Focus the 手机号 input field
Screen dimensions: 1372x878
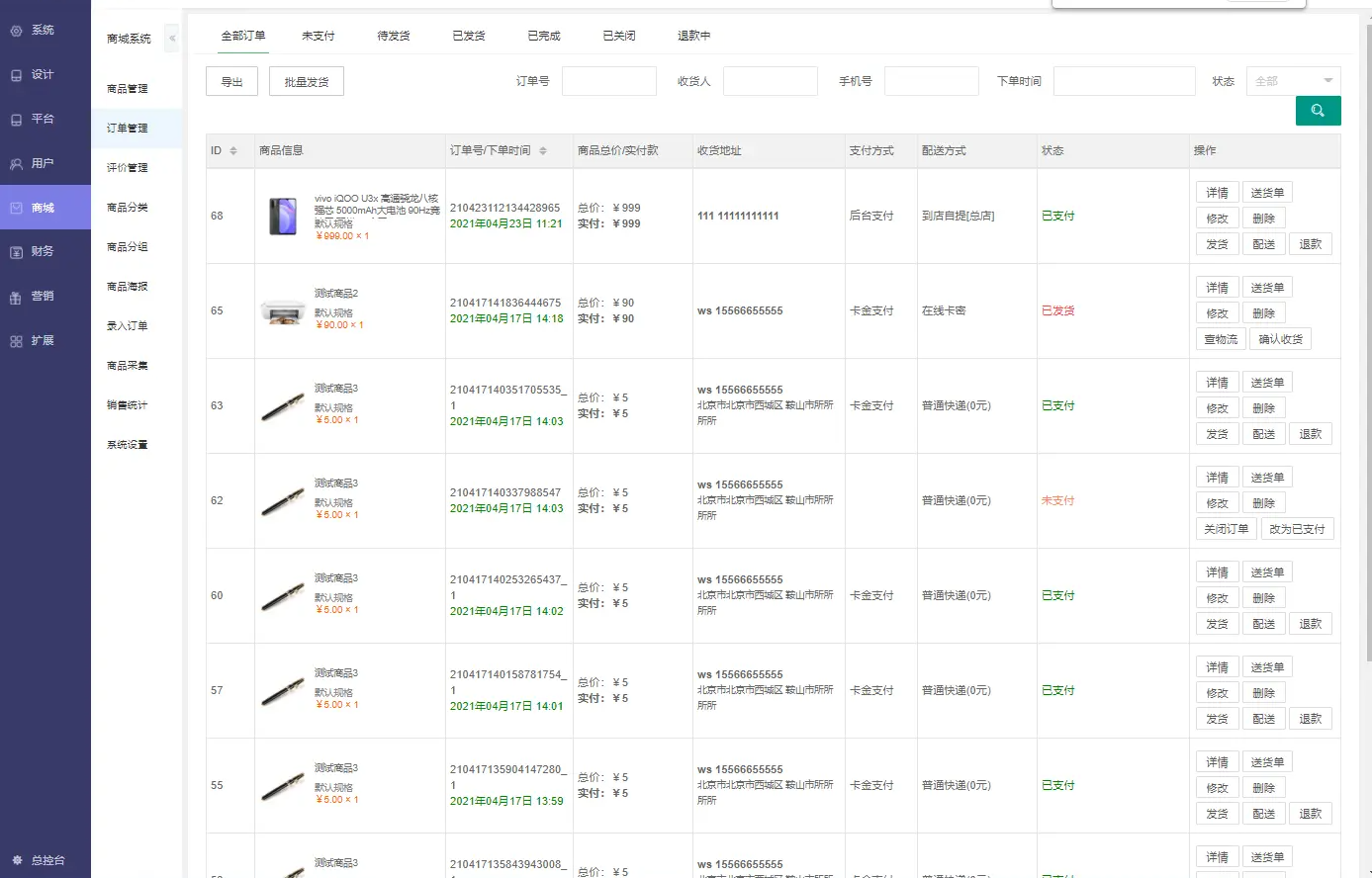pos(932,81)
